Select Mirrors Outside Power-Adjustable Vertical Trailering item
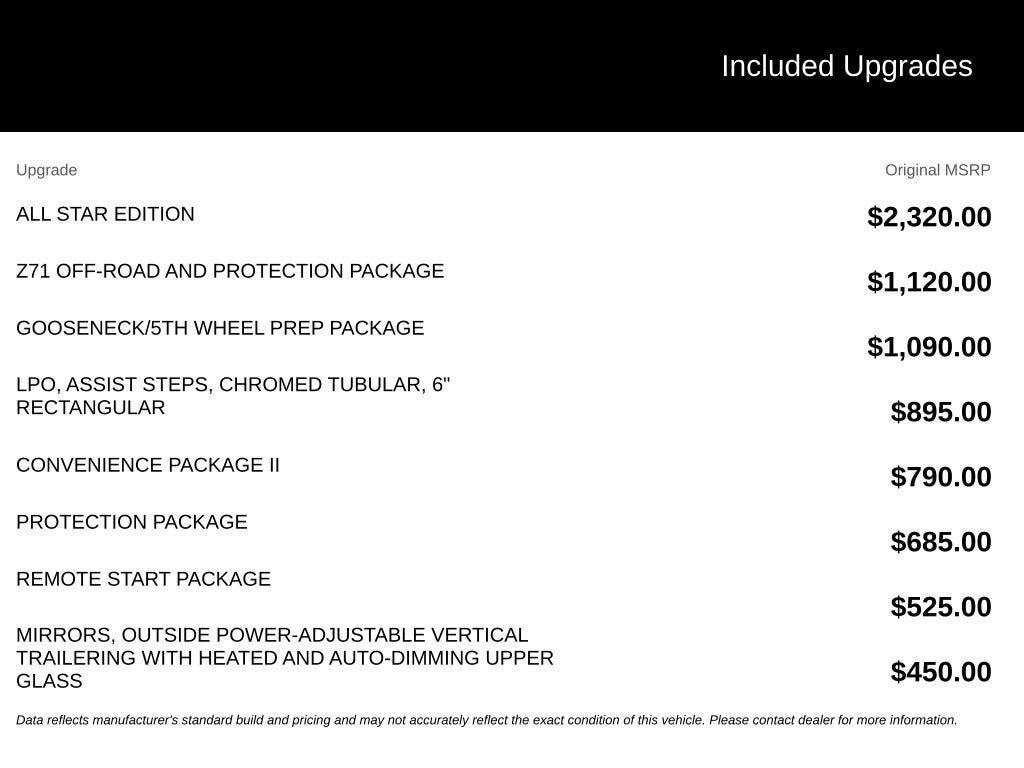1024x768 pixels. pyautogui.click(x=285, y=658)
